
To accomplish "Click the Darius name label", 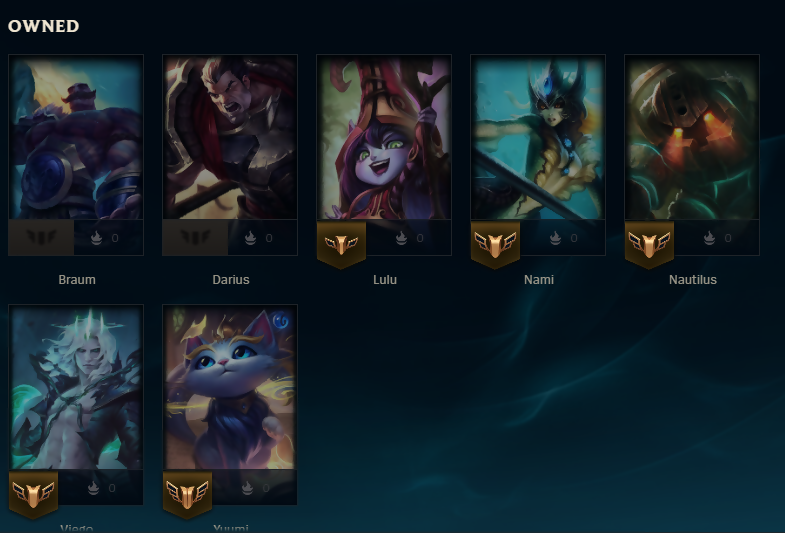I will coord(231,280).
